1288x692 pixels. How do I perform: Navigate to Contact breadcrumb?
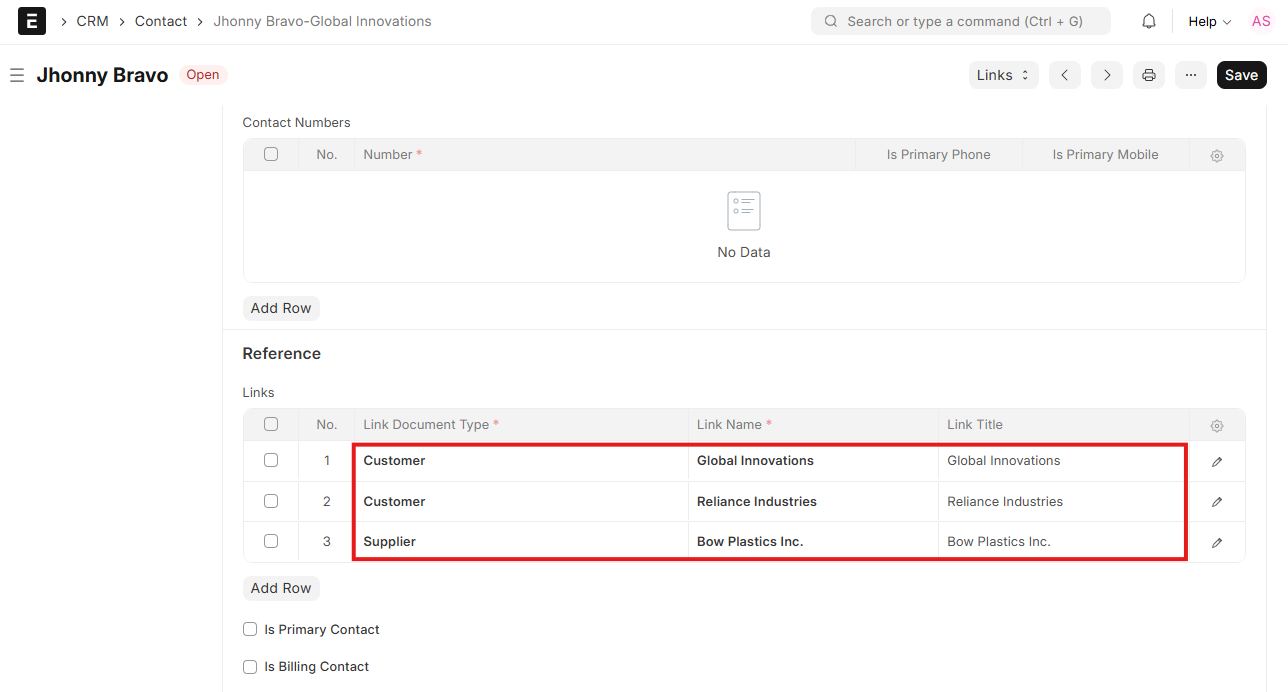point(161,21)
